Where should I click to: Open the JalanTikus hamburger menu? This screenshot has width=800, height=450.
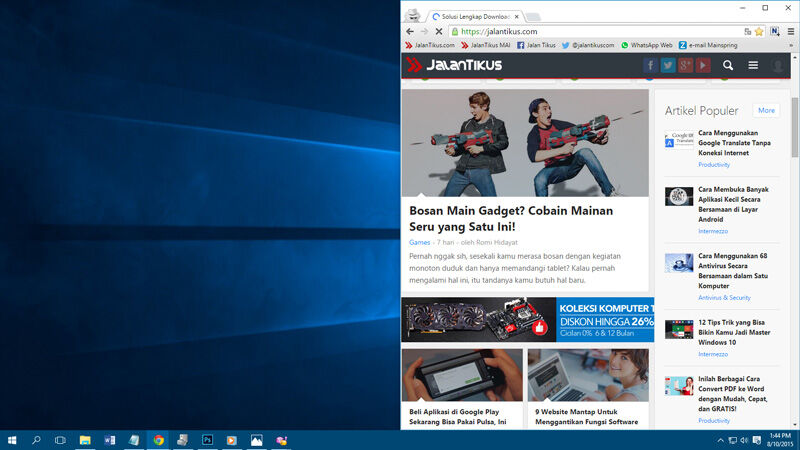[753, 65]
